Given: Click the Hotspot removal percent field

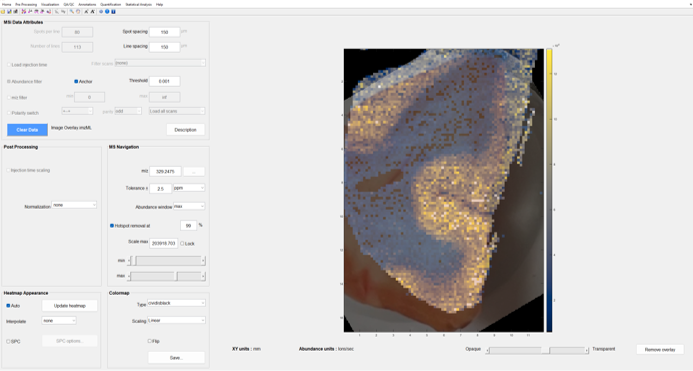Looking at the screenshot, I should (x=188, y=226).
